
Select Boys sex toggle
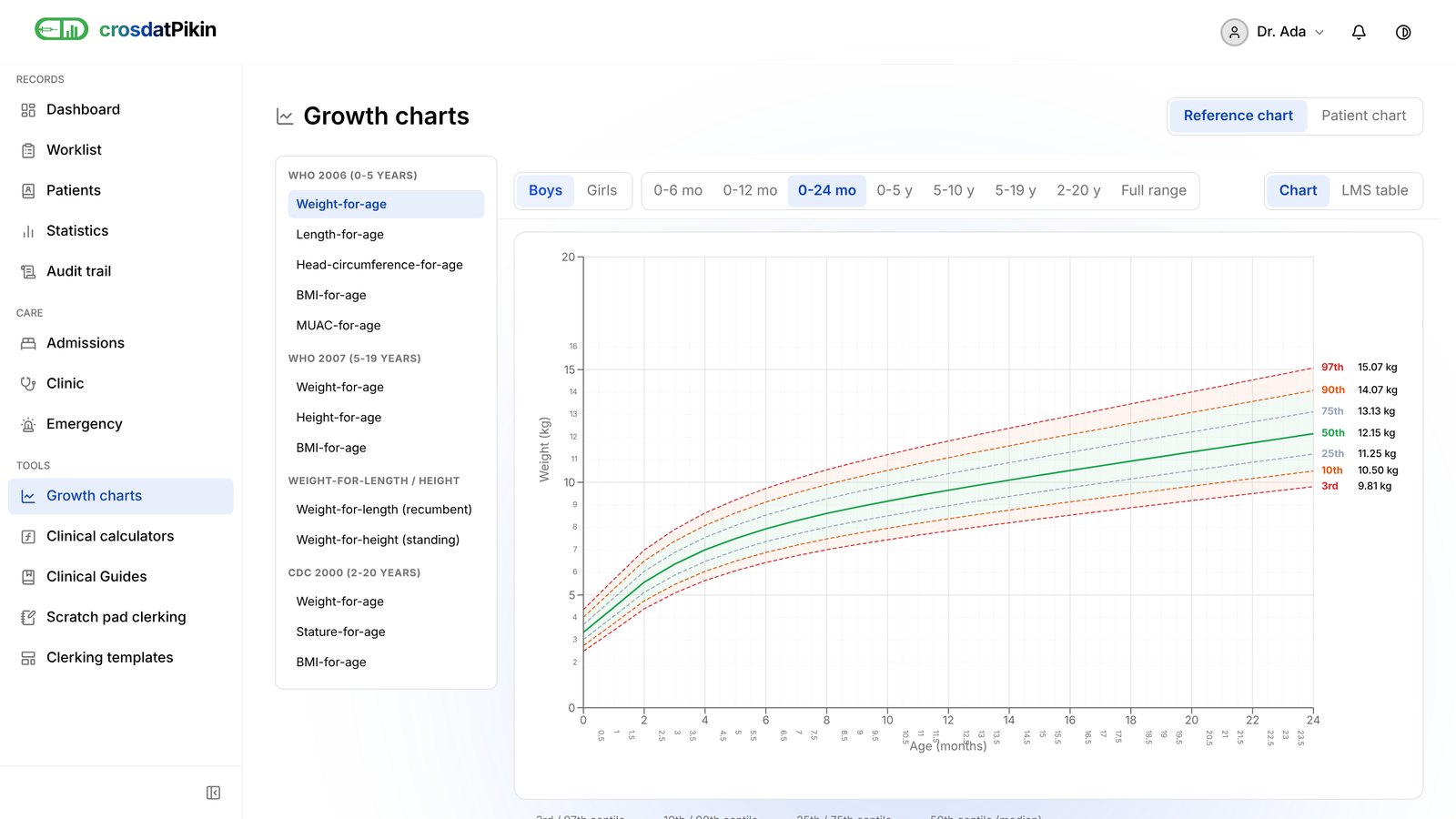tap(545, 190)
